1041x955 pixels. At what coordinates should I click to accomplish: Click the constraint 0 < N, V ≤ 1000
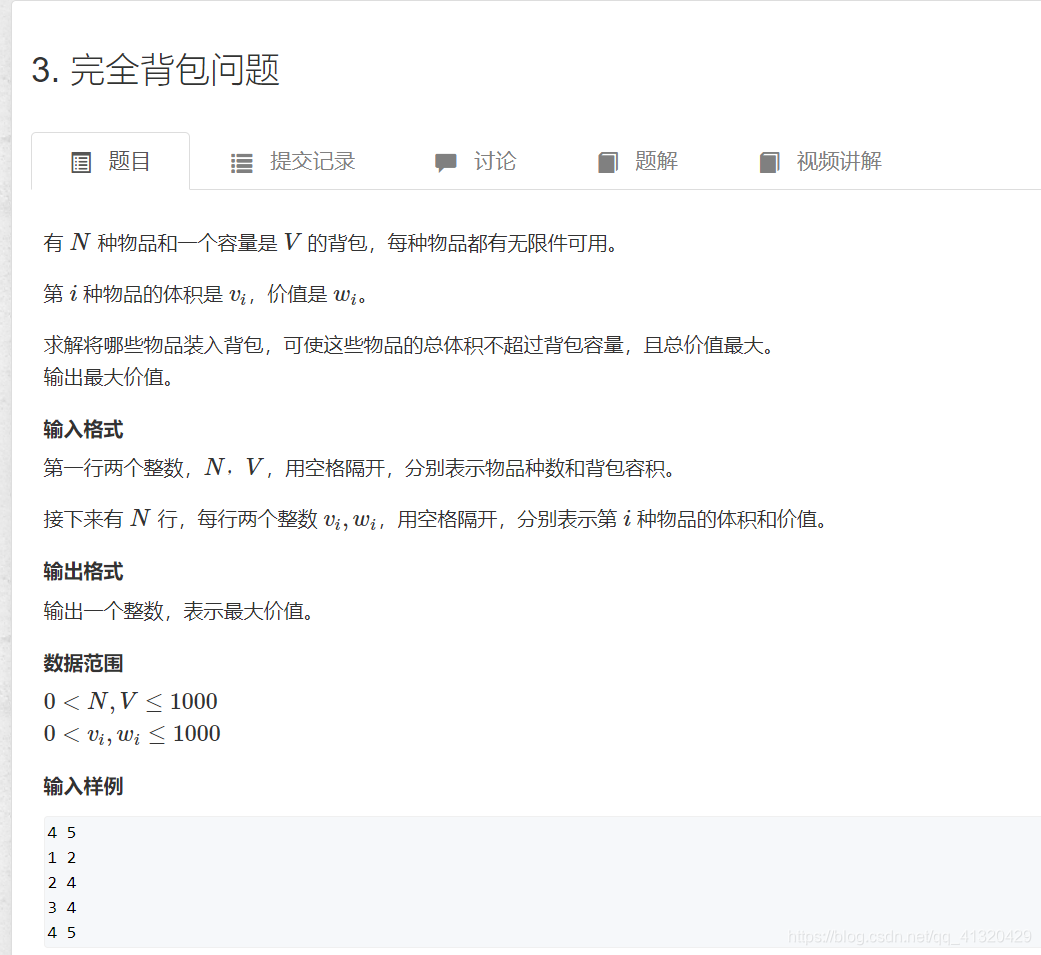(x=131, y=701)
